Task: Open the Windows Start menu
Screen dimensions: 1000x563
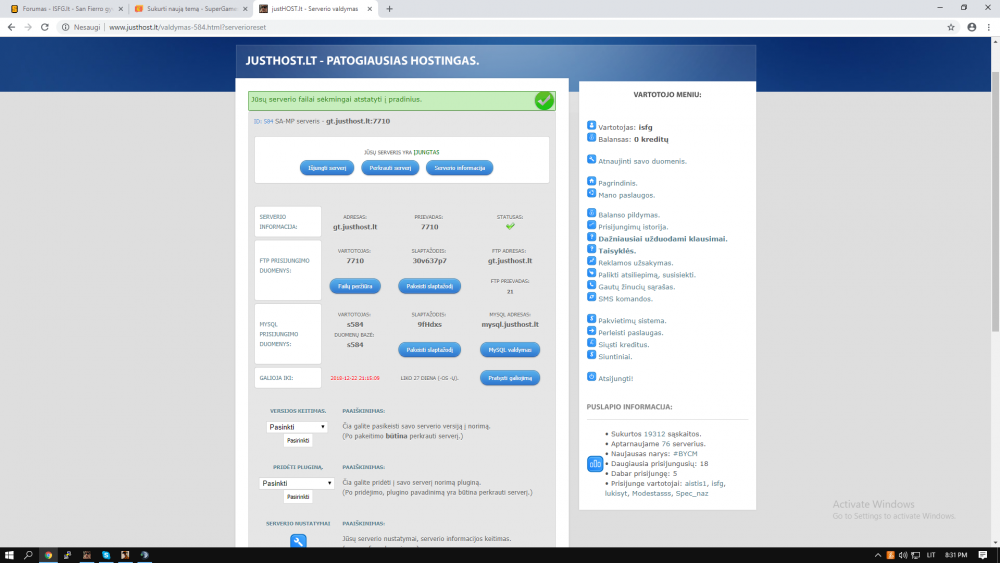Action: coord(9,555)
